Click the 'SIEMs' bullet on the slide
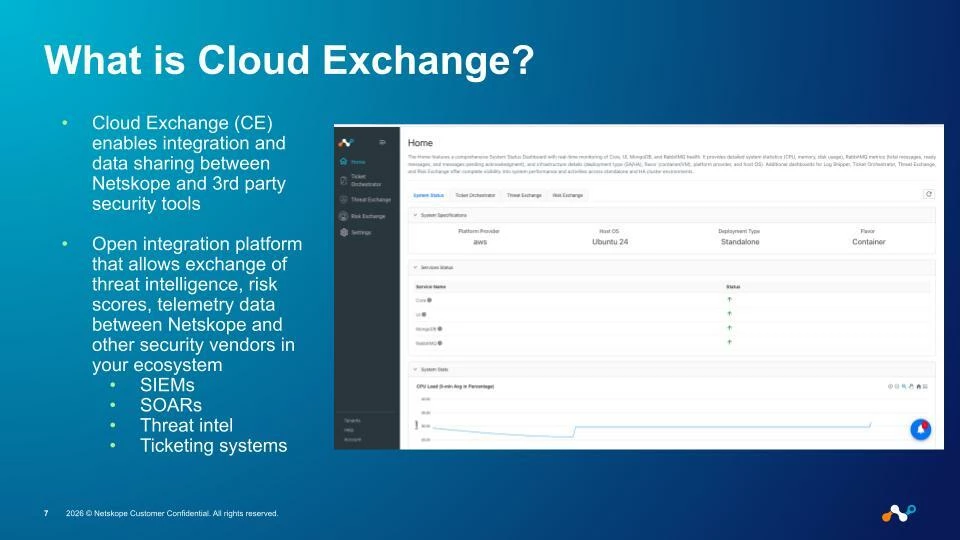Screen dimensions: 960x540 (x=167, y=385)
